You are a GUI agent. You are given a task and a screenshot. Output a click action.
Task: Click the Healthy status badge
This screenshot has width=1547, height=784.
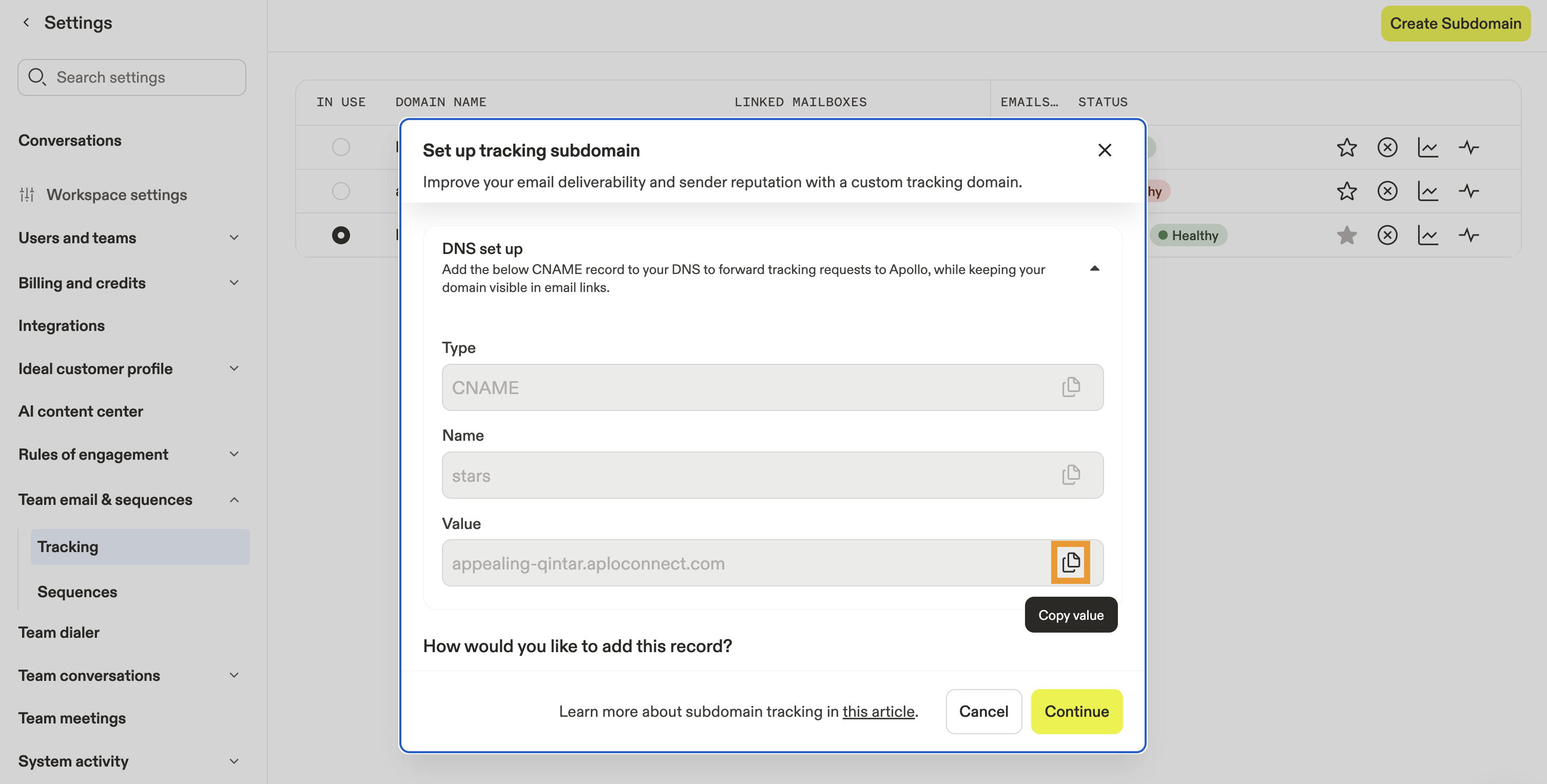1188,236
